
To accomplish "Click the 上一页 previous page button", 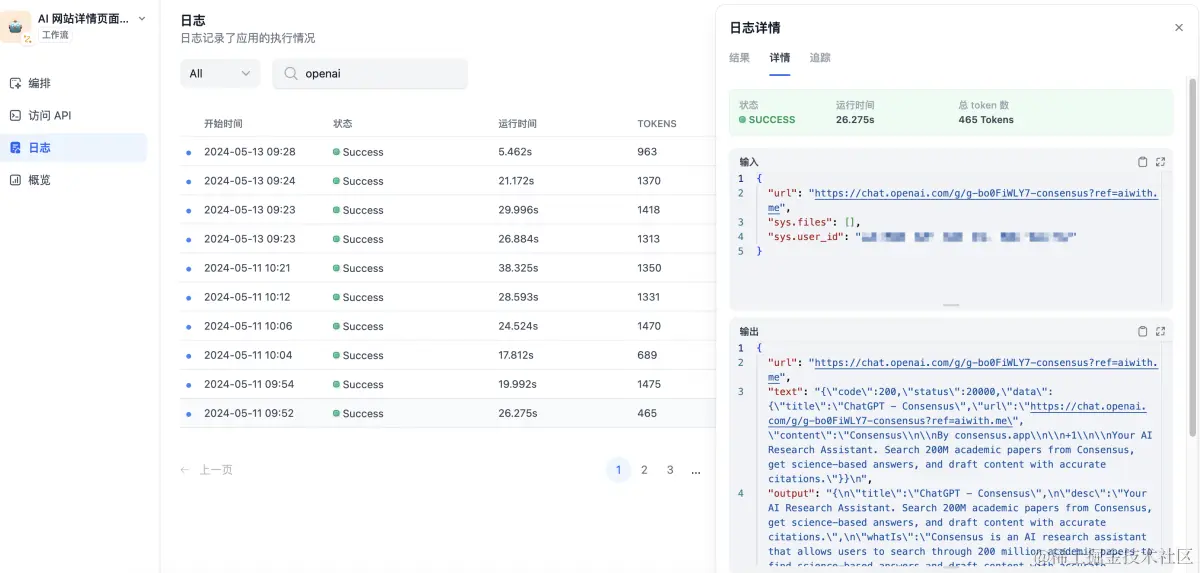I will (x=207, y=470).
